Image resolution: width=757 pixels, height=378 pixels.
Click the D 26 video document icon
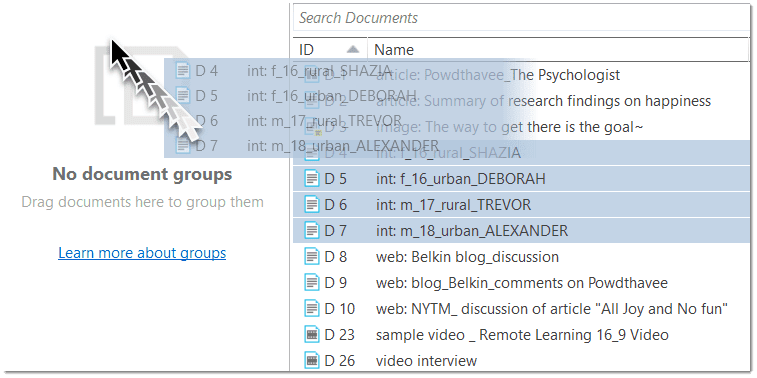(312, 361)
